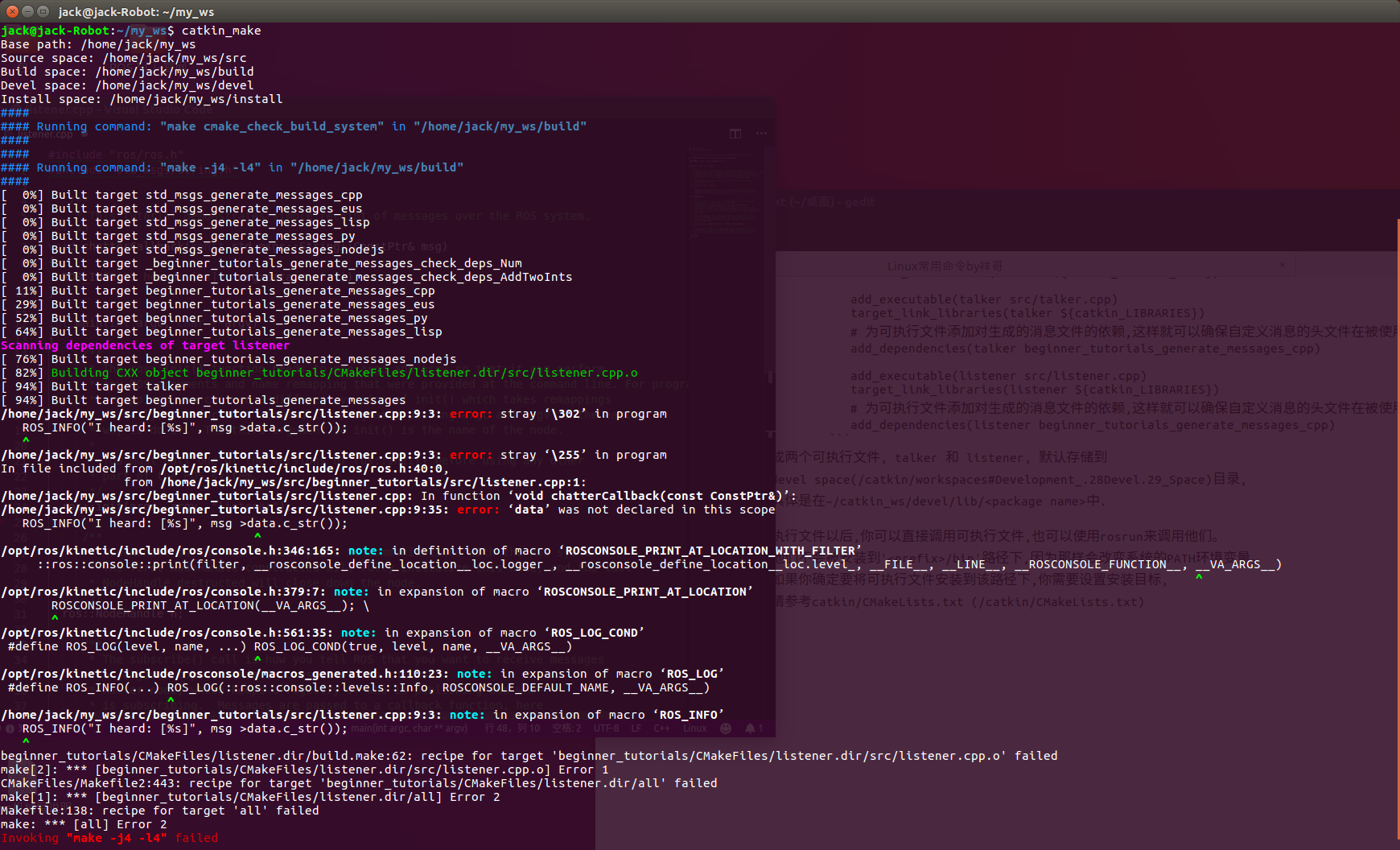This screenshot has height=850, width=1400.
Task: Click 'Invoking "make -j4 -l4" failed' line
Action: (x=109, y=838)
